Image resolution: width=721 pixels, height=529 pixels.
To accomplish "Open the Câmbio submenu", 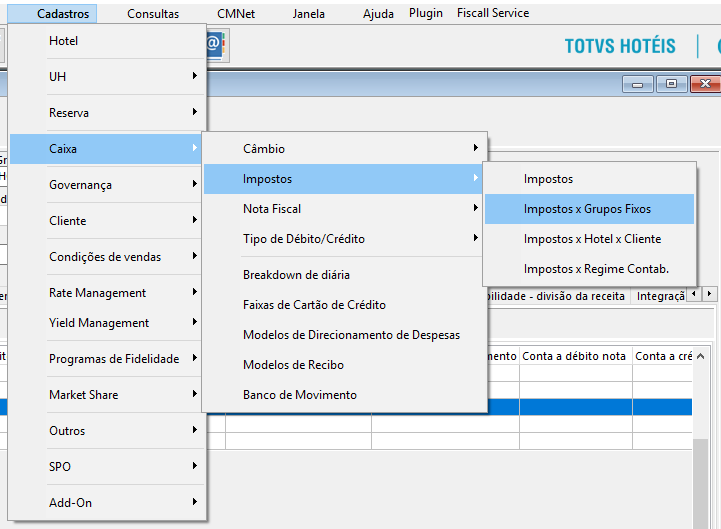I will [345, 149].
